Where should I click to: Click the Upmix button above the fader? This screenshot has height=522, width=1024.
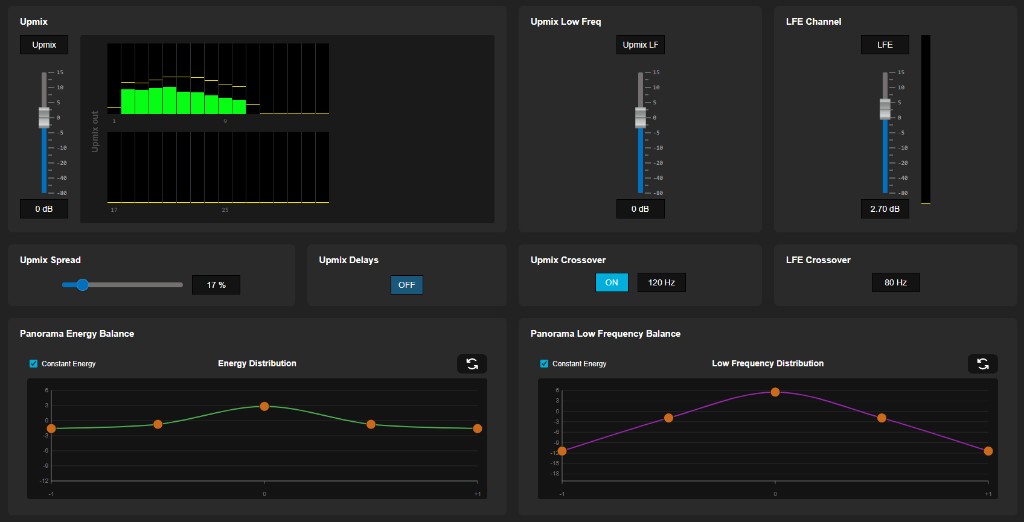[44, 45]
